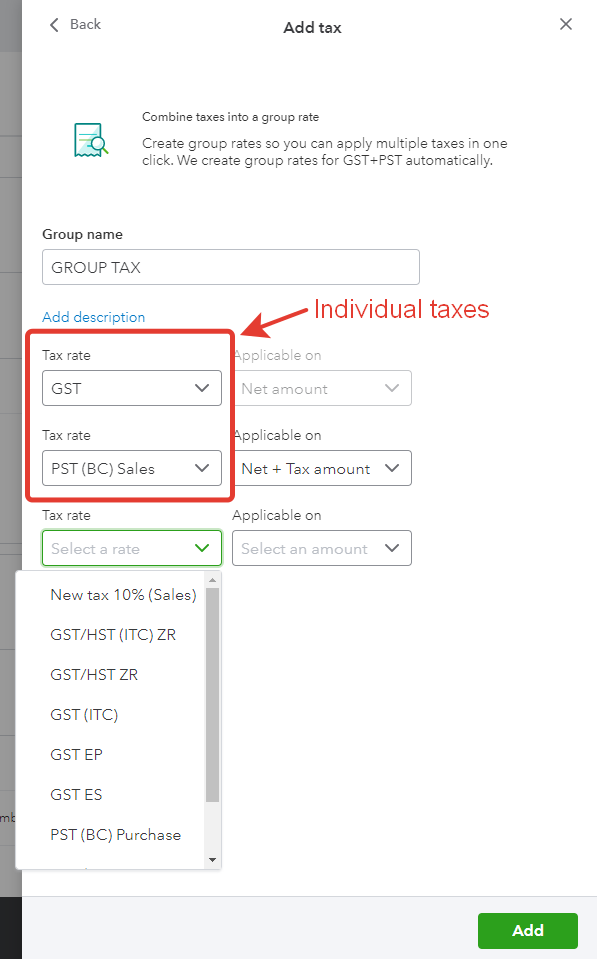Click the tax receipt illustration icon
This screenshot has height=959, width=597.
coord(91,140)
